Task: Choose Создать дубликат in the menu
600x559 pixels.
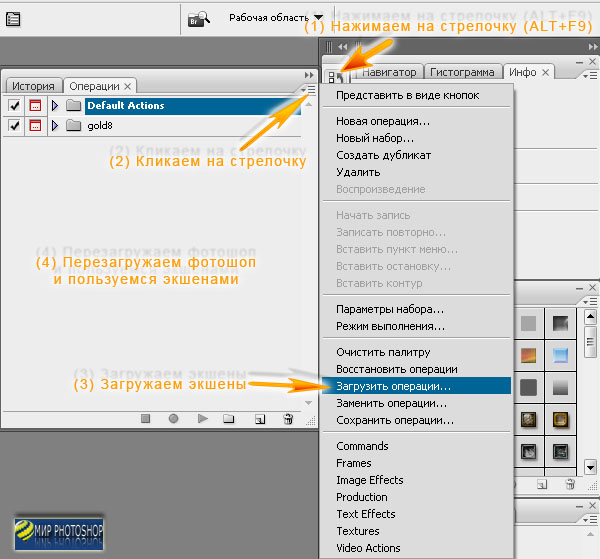Action: click(x=416, y=155)
